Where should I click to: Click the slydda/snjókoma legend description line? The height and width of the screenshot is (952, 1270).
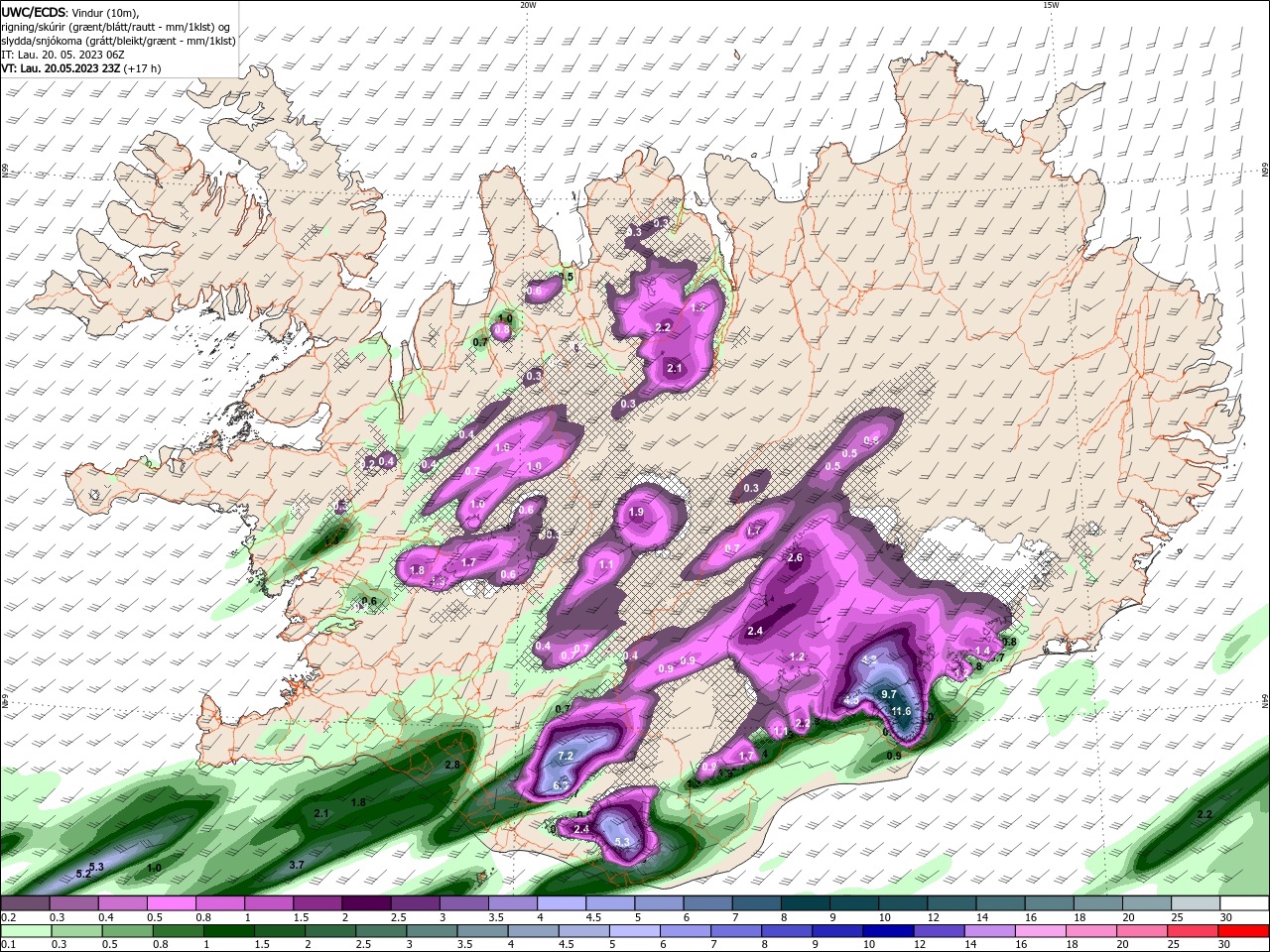pos(118,41)
